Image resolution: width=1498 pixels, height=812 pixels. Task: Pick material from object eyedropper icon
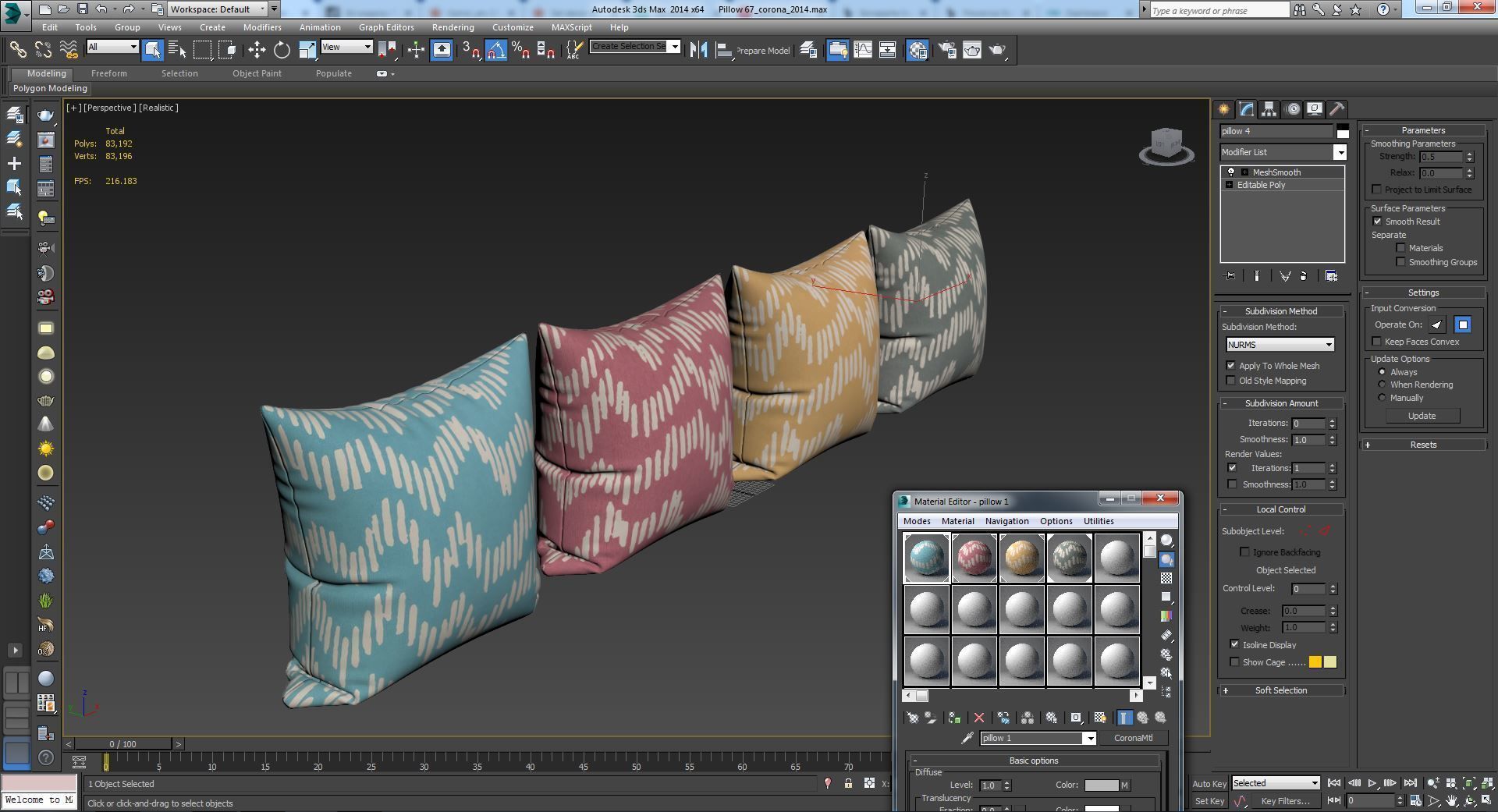pos(967,738)
